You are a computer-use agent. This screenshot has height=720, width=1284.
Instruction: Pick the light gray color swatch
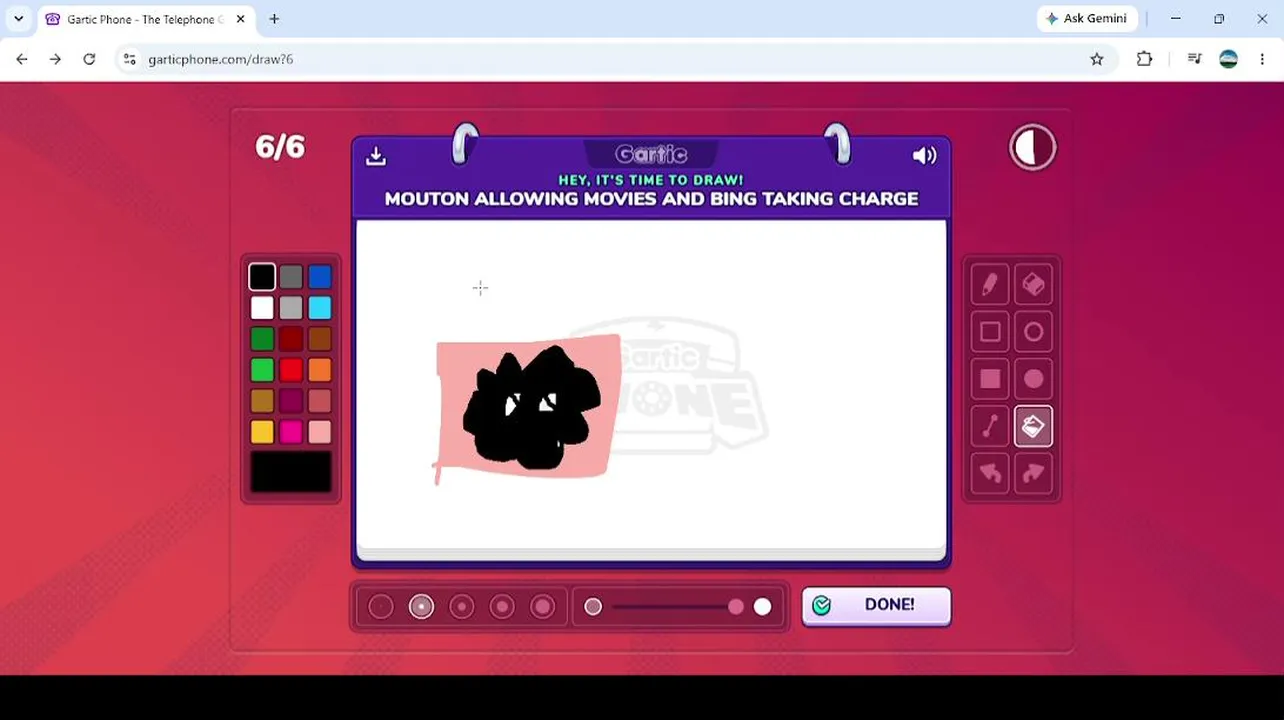(x=291, y=308)
